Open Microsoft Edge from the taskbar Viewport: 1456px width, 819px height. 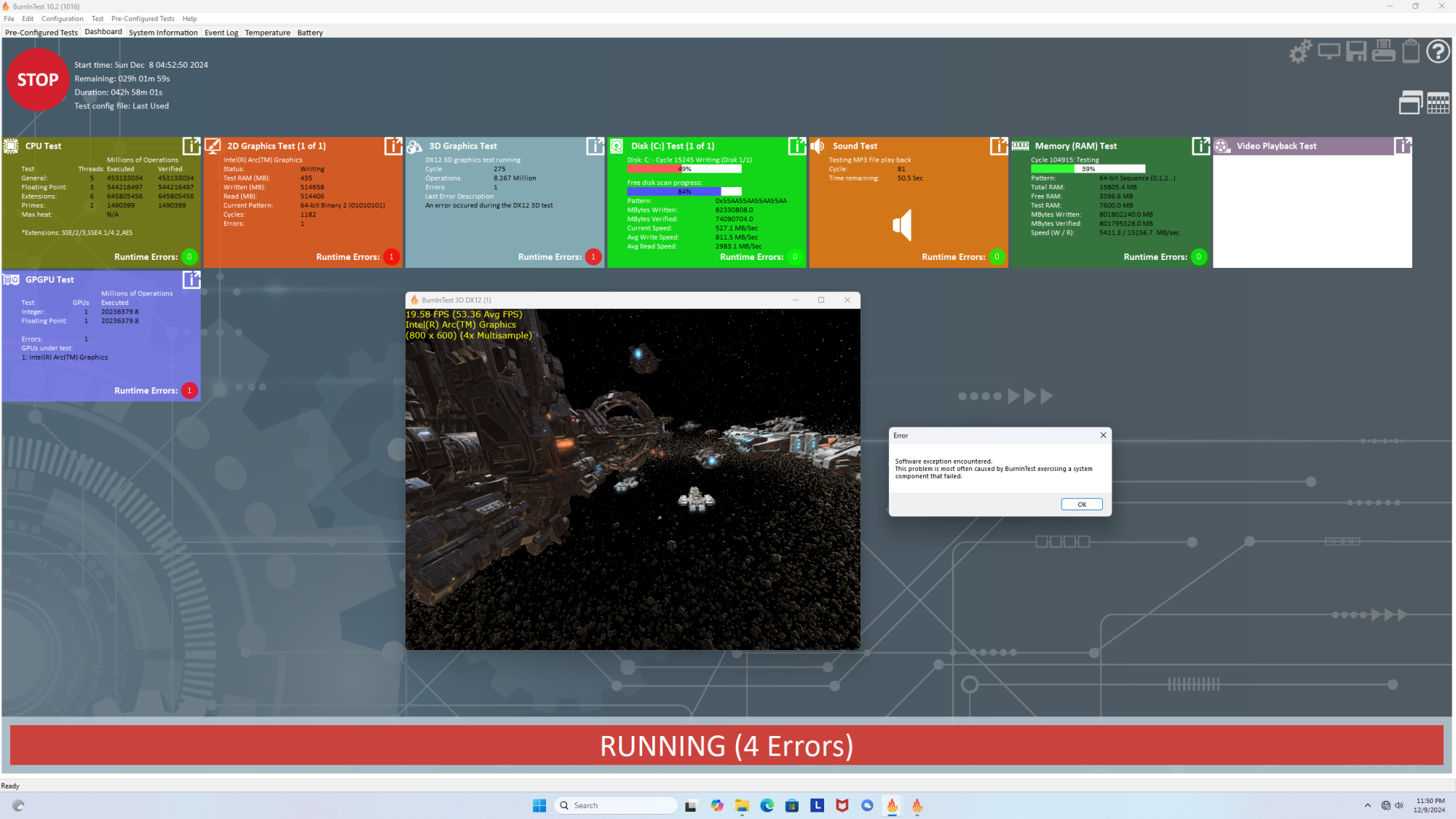coord(767,805)
